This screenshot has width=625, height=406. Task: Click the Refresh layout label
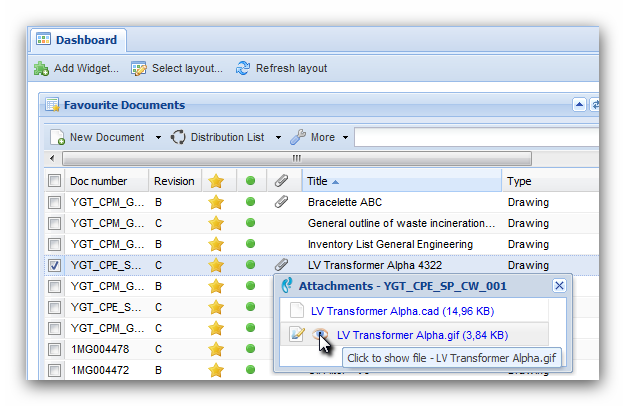click(x=291, y=69)
